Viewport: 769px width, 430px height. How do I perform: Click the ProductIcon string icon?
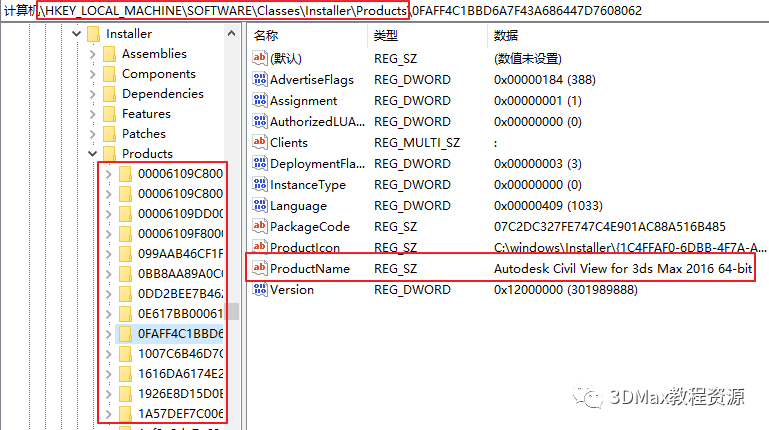260,247
